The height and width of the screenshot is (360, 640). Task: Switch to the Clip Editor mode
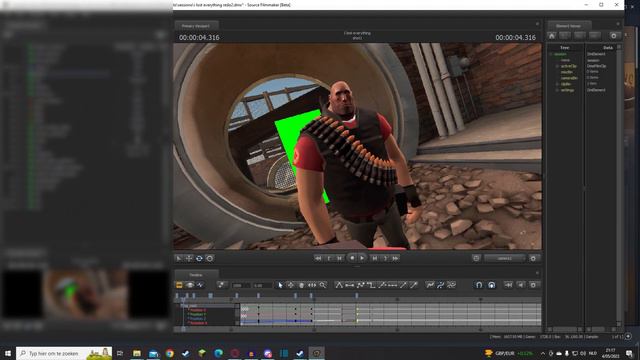point(179,285)
